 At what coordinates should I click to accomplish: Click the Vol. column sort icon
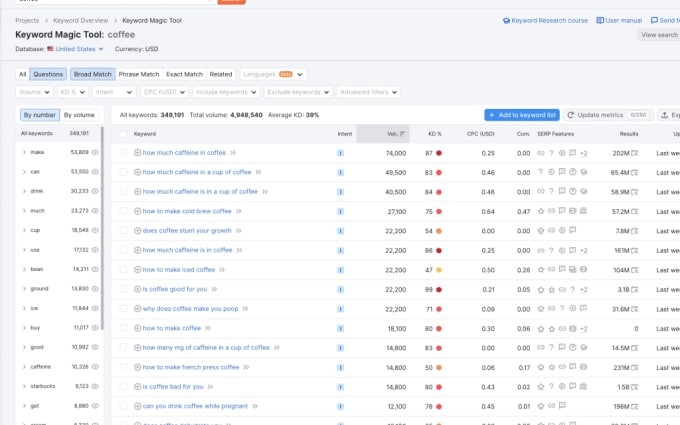point(402,134)
